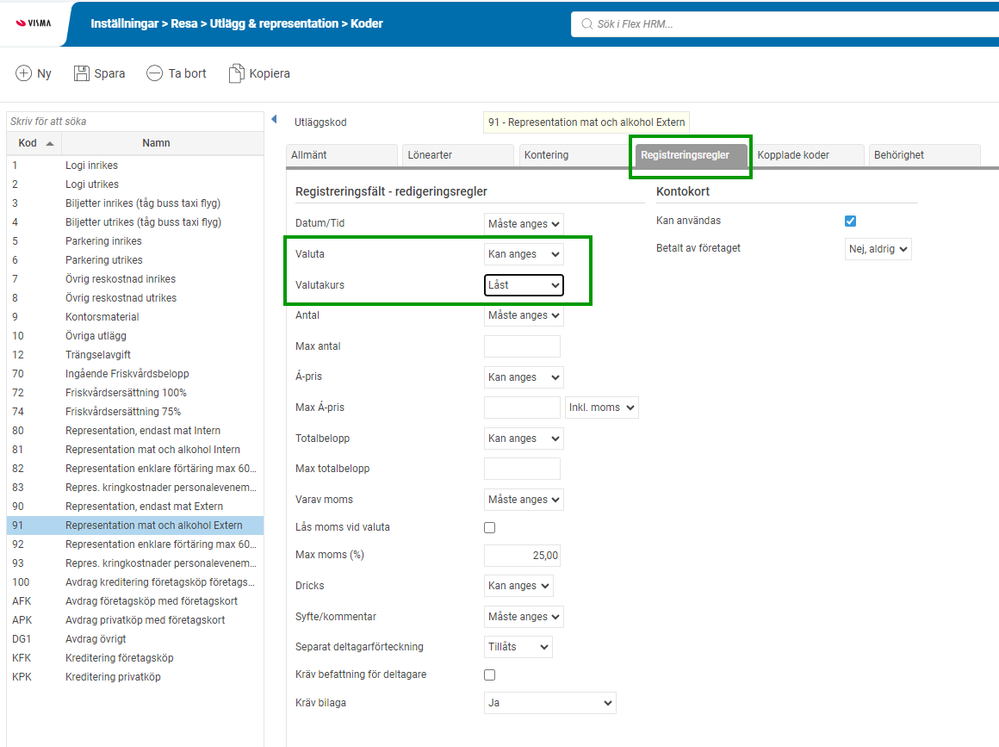Select the Registreringsregler tab
The image size is (999, 747).
[691, 155]
